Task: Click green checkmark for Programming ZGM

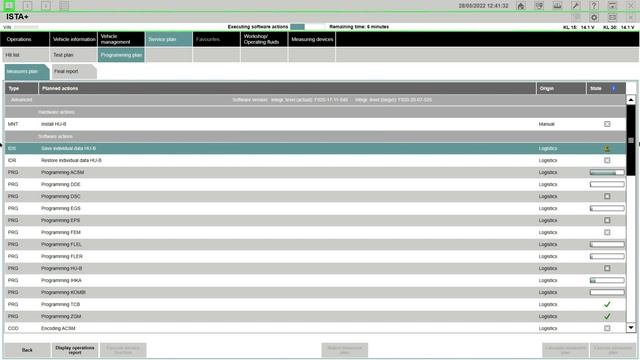Action: coord(607,316)
